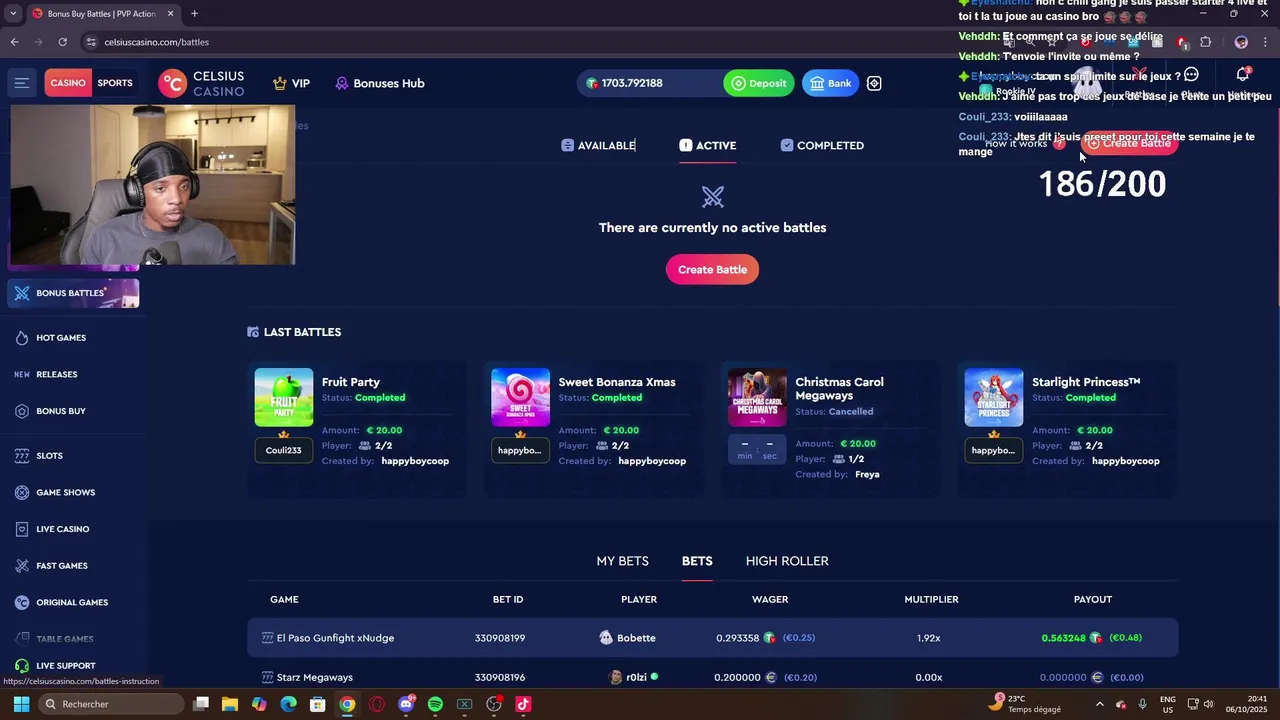Click the Celsius Casino logo
Viewport: 1280px width, 720px height.
202,83
